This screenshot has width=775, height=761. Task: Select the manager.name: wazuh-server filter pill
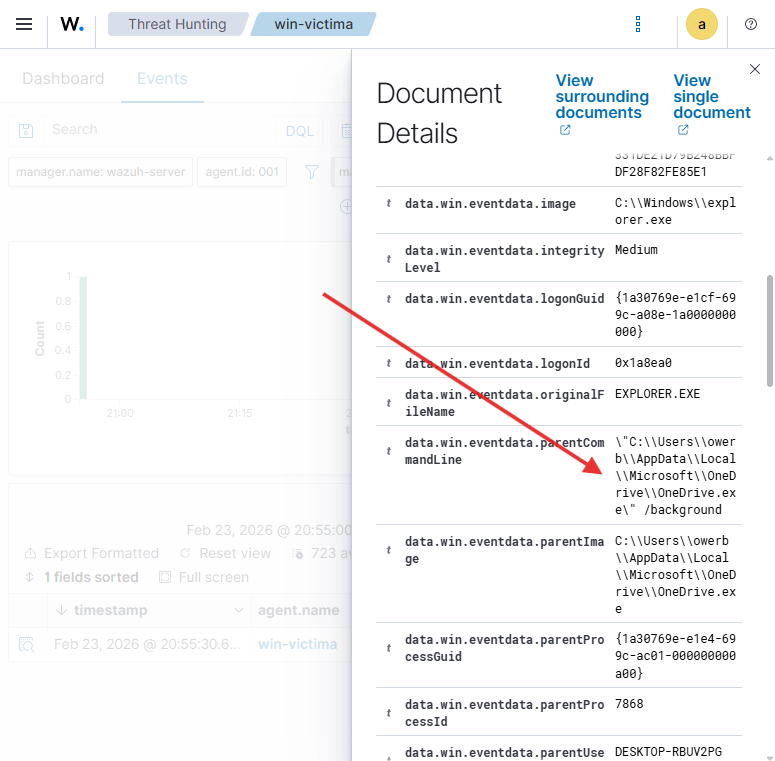(x=100, y=172)
